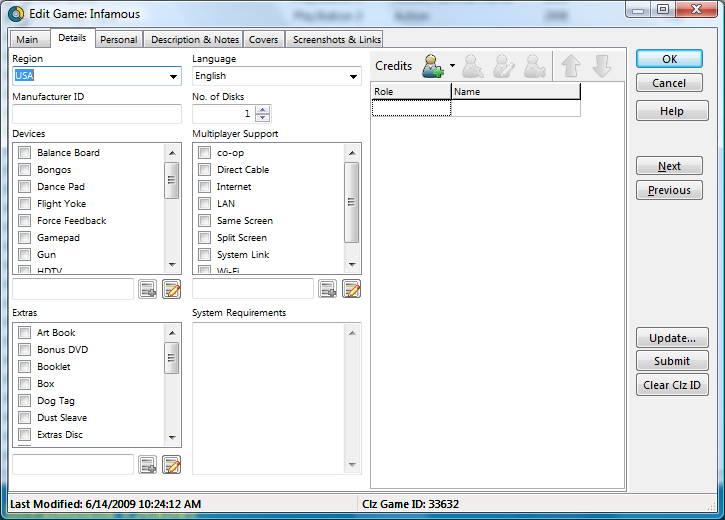
Task: Click the Manufacturer ID field
Action: click(x=97, y=114)
